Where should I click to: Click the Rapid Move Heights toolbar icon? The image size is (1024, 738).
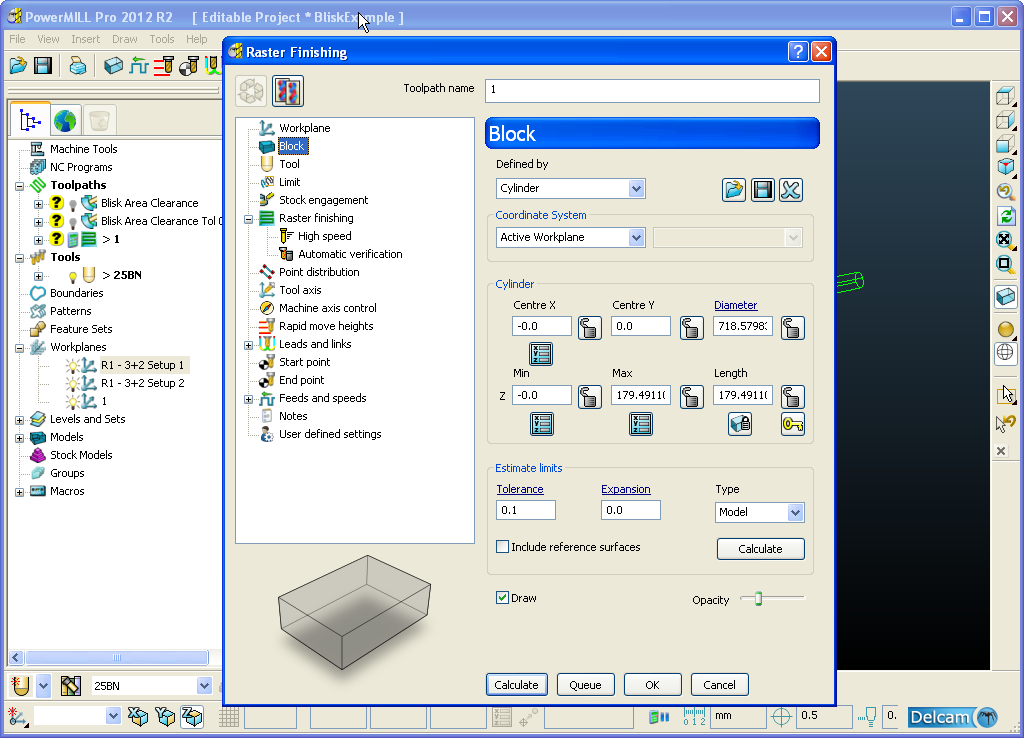164,65
